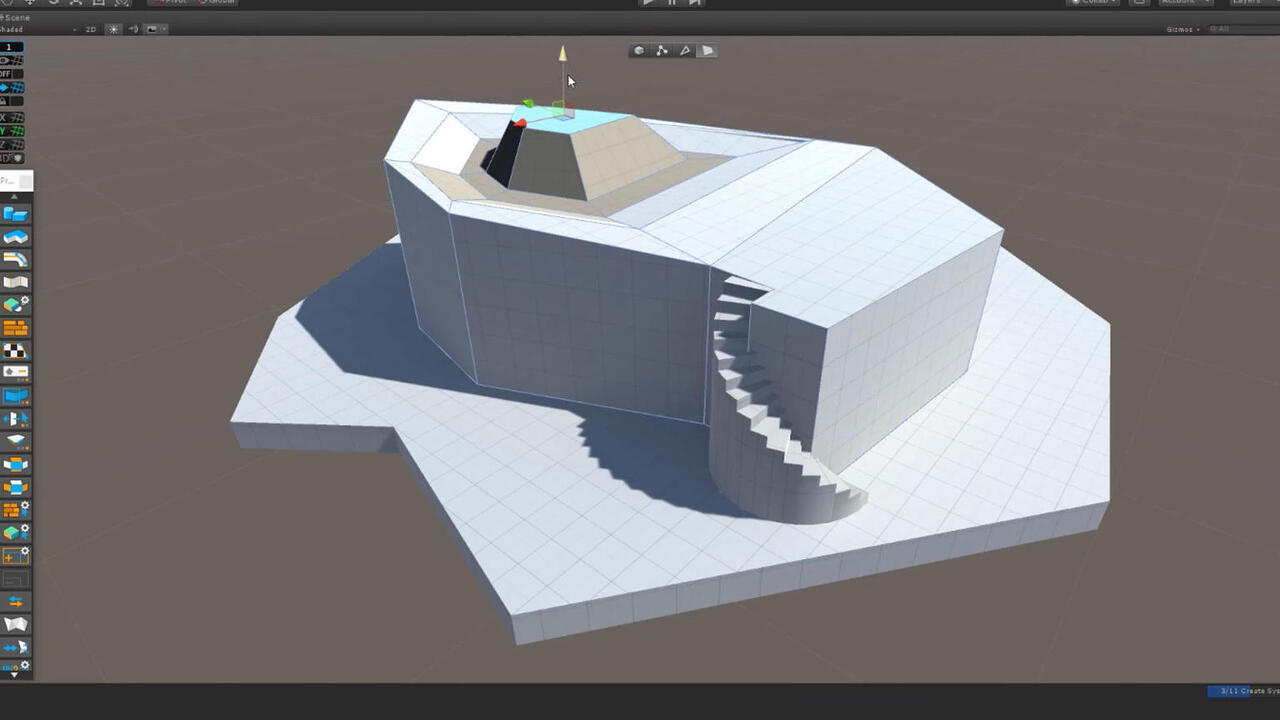
Task: Click the curved pipe Bezier shape icon
Action: click(x=16, y=260)
